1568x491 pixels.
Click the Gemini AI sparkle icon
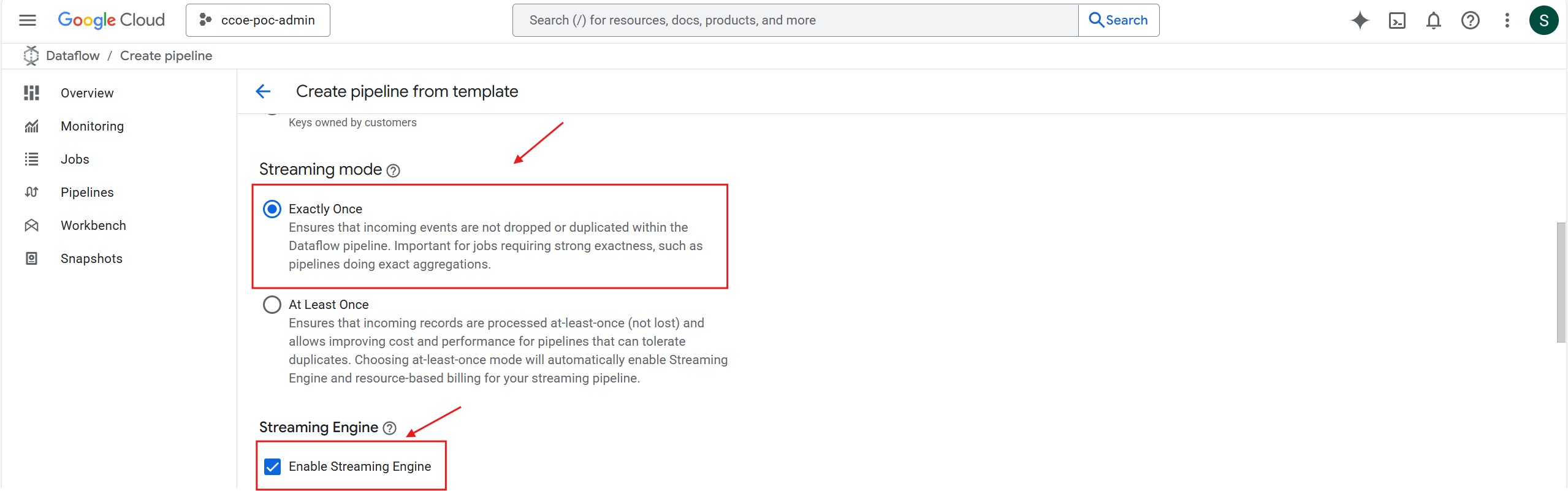pos(1360,20)
